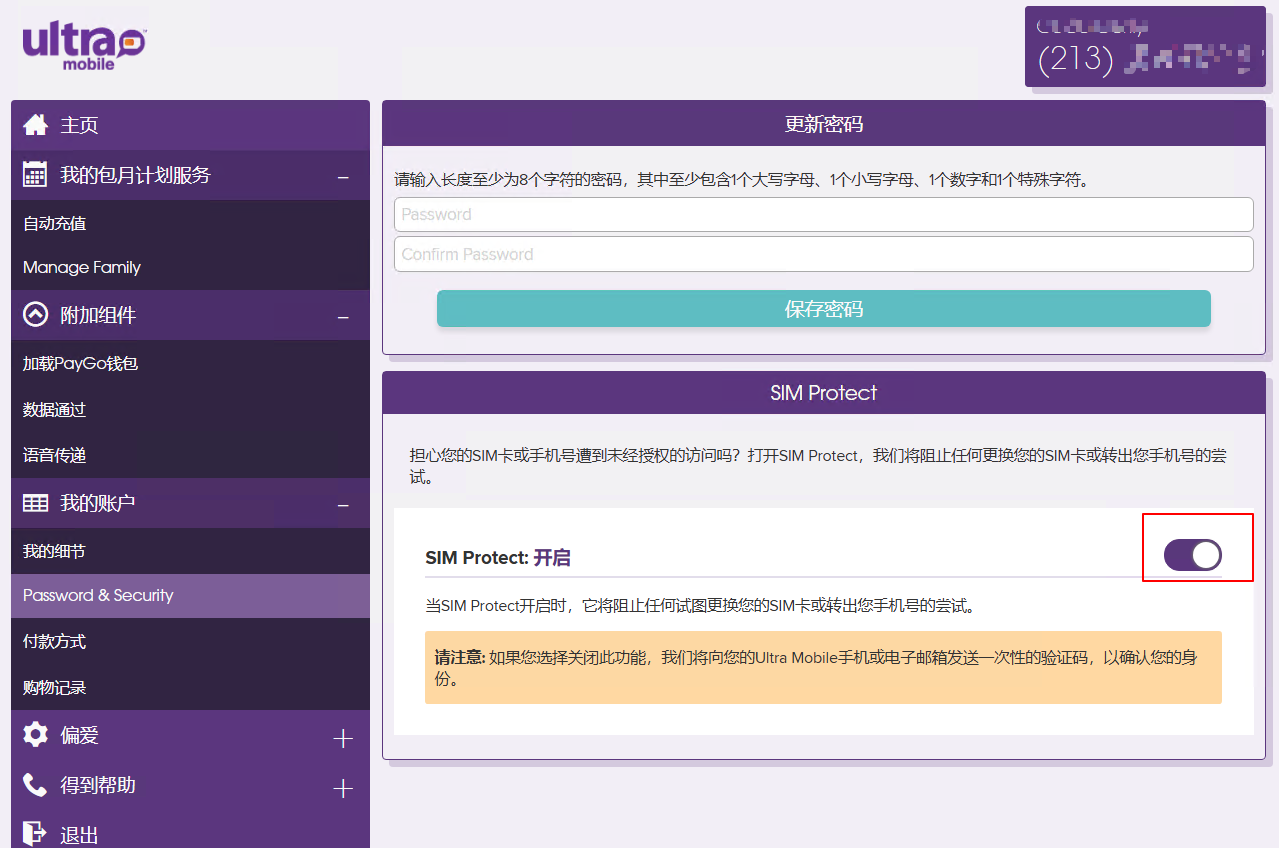This screenshot has width=1279, height=848.
Task: Click the 保存密码 button
Action: point(823,309)
